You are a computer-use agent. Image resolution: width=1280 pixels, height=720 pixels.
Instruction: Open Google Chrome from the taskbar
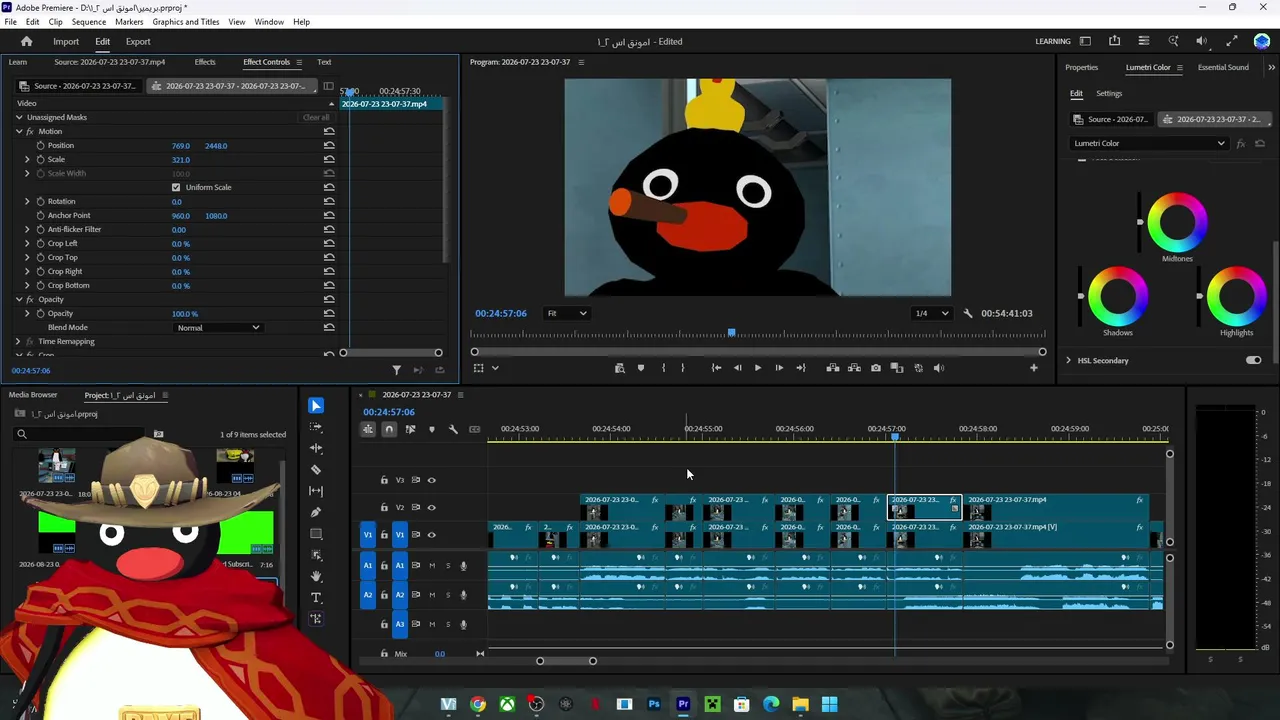click(x=478, y=704)
